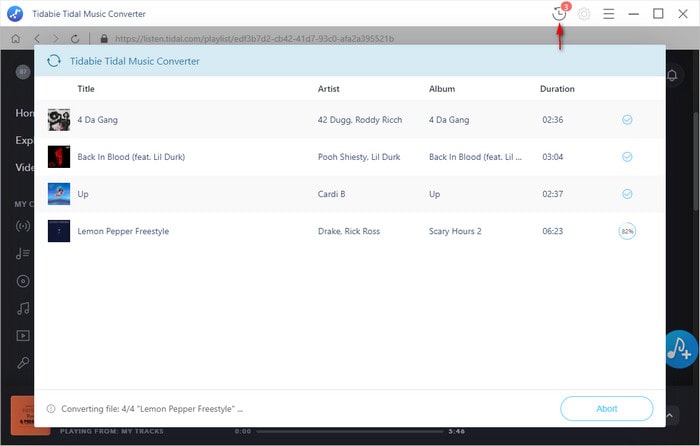
Task: Click the 4 Da Gang album cover
Action: [x=59, y=120]
